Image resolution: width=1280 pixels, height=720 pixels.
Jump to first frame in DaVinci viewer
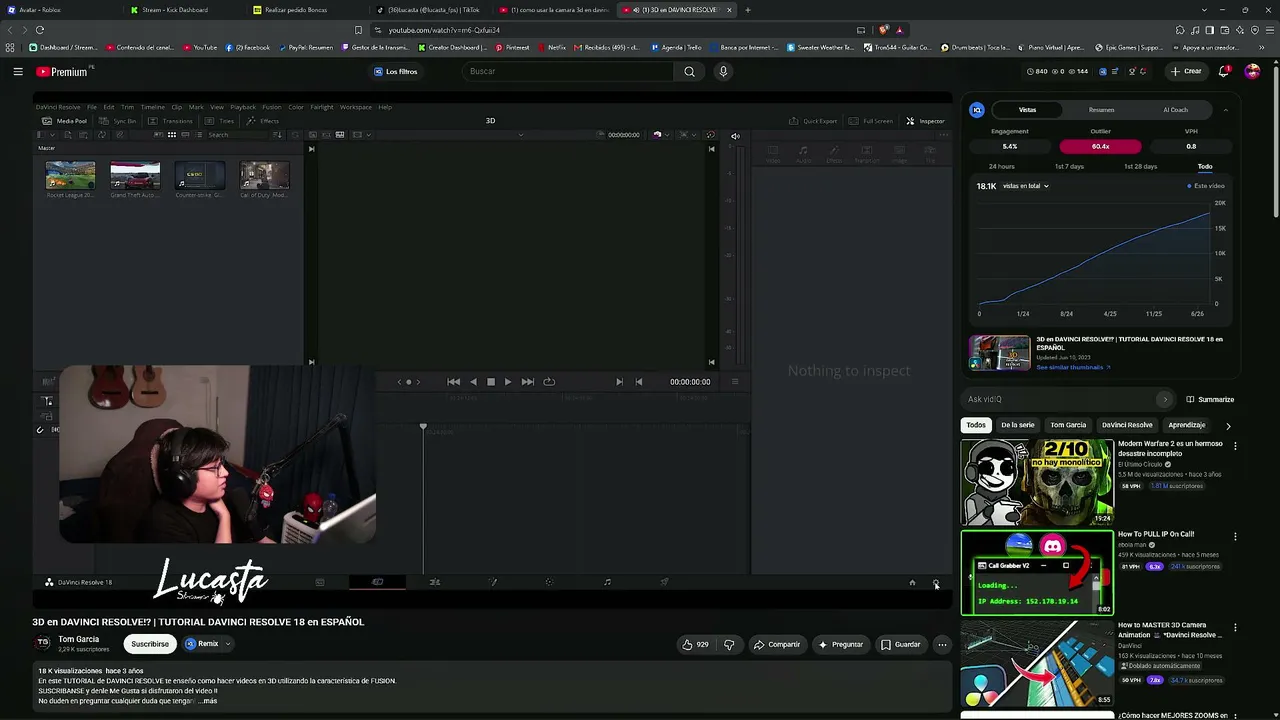(x=454, y=381)
